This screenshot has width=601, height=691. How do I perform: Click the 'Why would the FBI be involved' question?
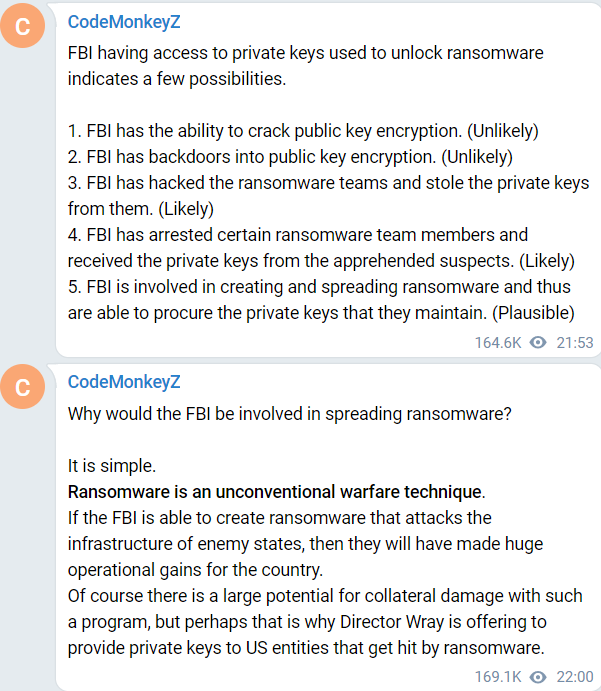(x=290, y=414)
